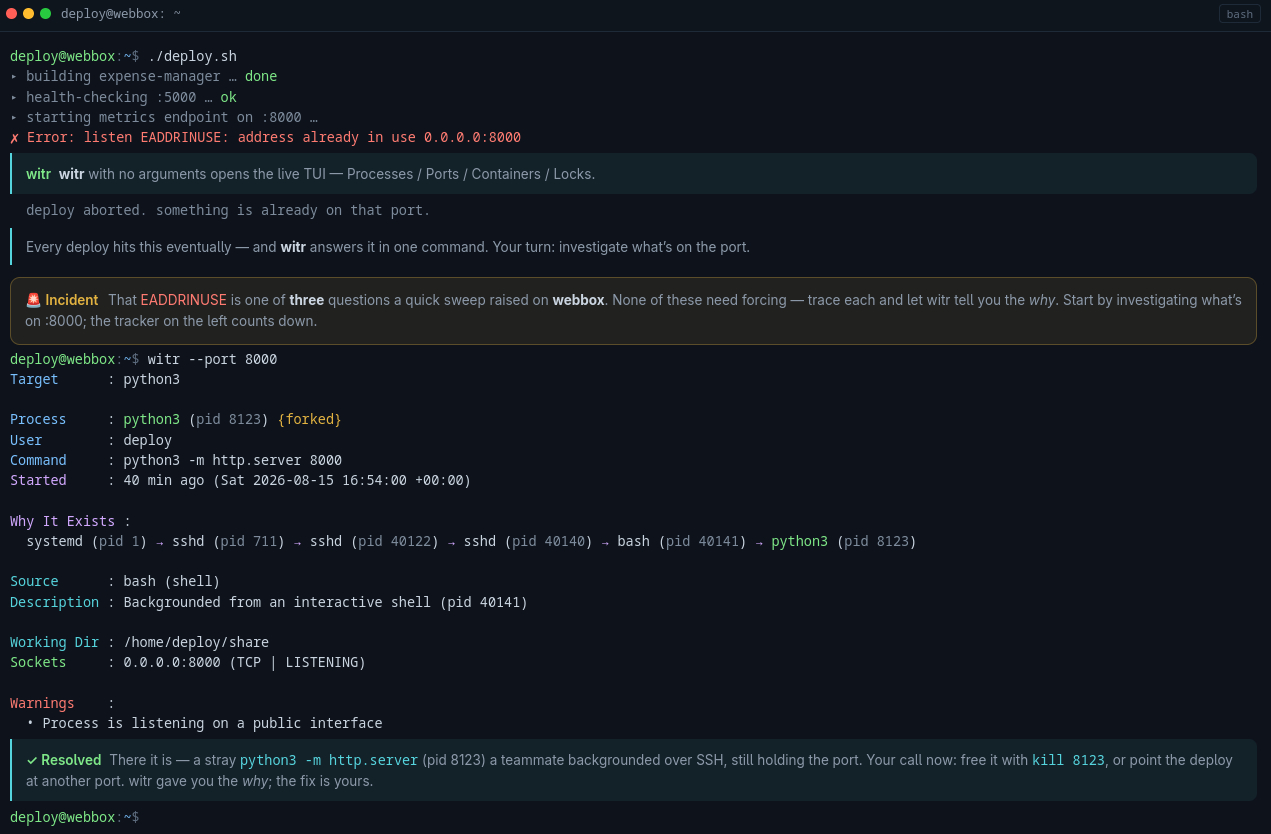Click 'sshd (pid 711)' in process chain
The height and width of the screenshot is (834, 1271).
[x=229, y=541]
